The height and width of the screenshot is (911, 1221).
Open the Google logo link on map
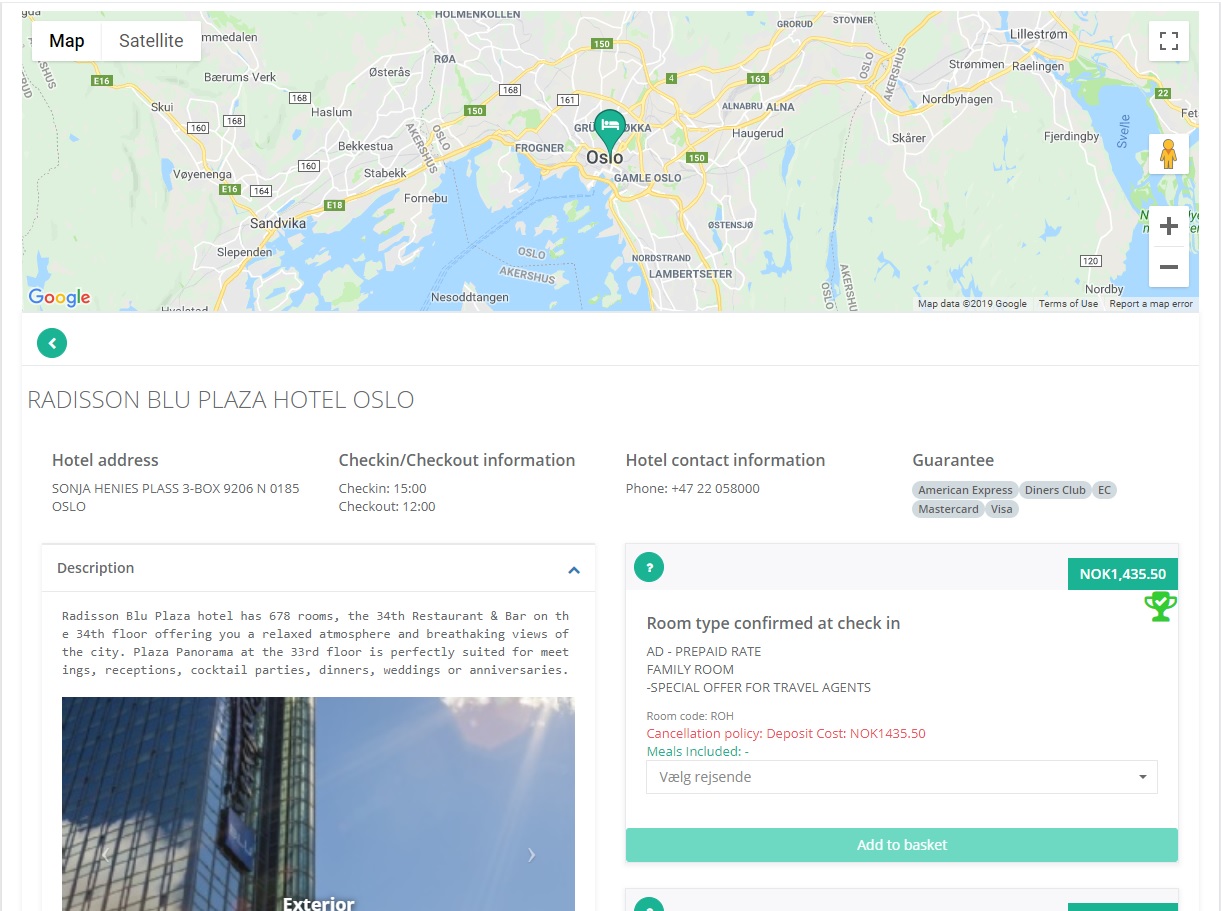point(59,297)
